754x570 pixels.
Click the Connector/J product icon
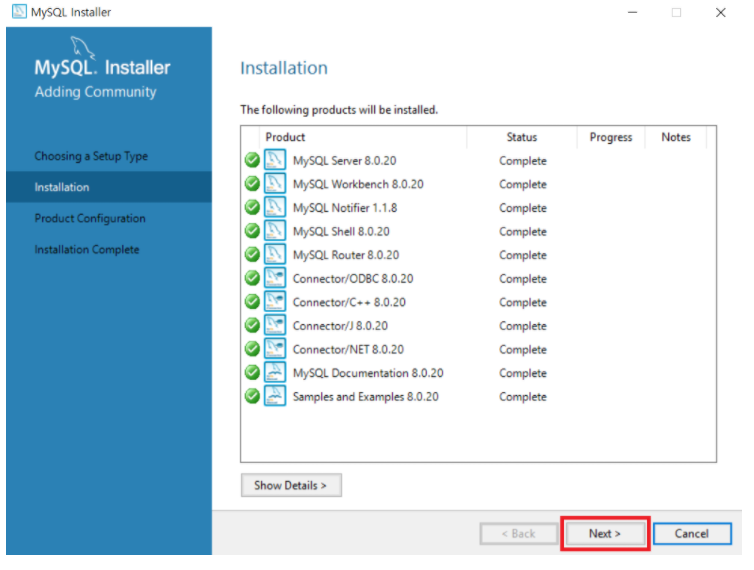(x=275, y=325)
